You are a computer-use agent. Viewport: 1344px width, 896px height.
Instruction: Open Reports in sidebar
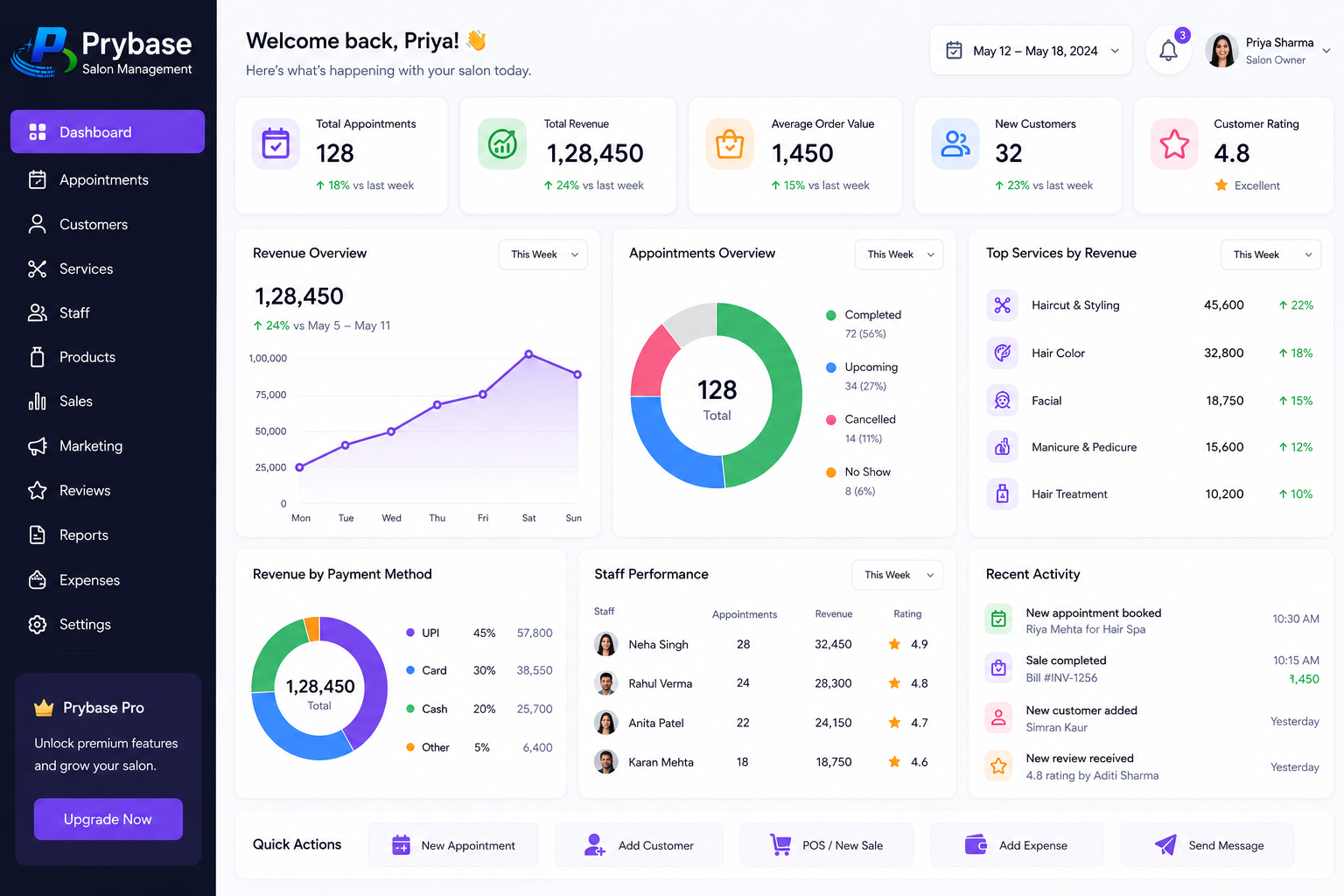(108, 535)
